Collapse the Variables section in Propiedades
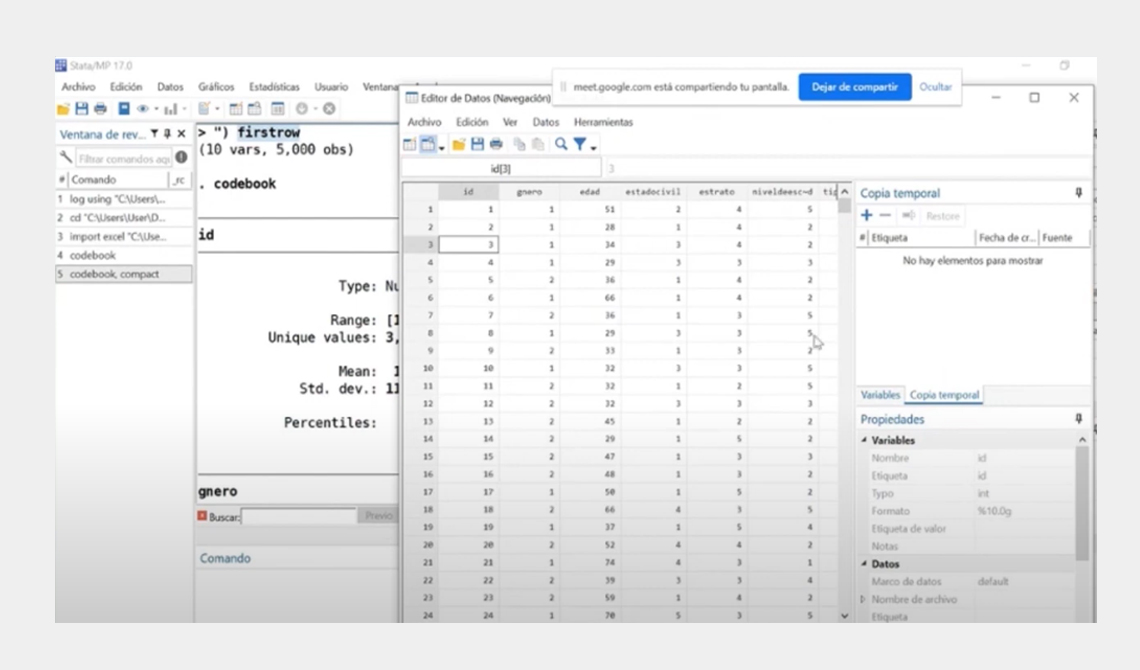 pyautogui.click(x=864, y=440)
